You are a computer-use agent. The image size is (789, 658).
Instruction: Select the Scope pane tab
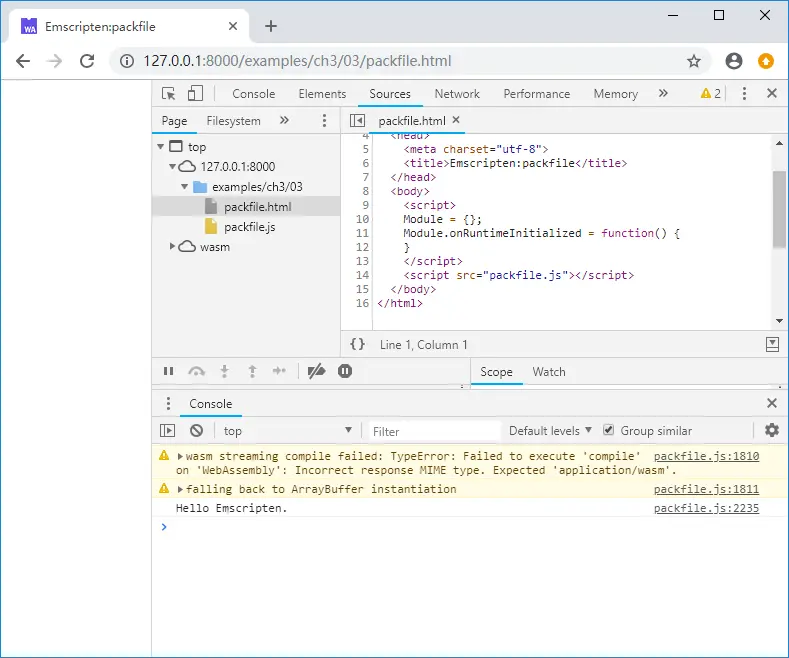pyautogui.click(x=496, y=372)
